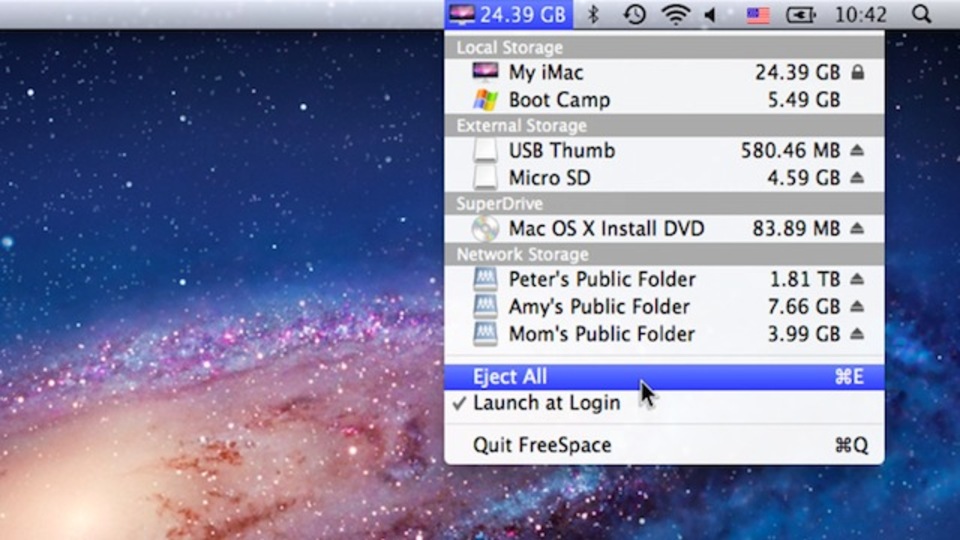Open the USB Thumb drive
Screen dimensions: 960x540
(664, 151)
